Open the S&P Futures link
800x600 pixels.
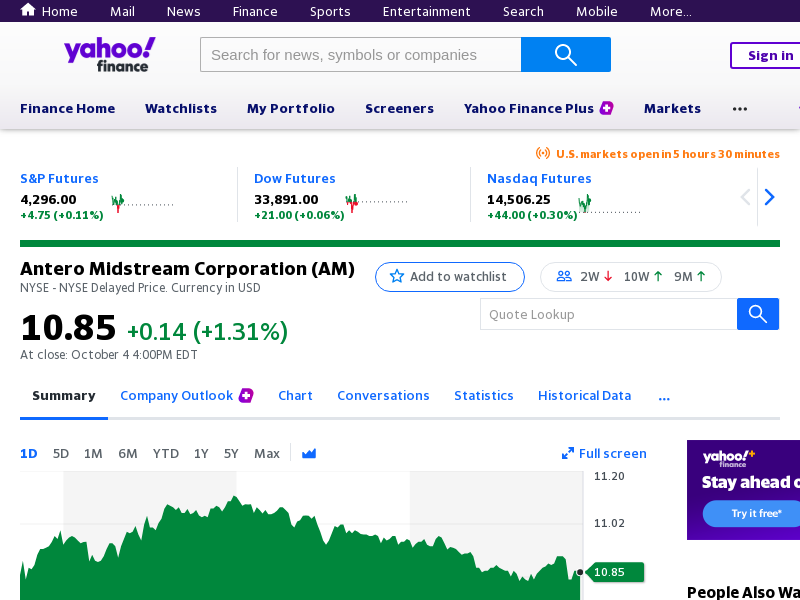pos(59,179)
